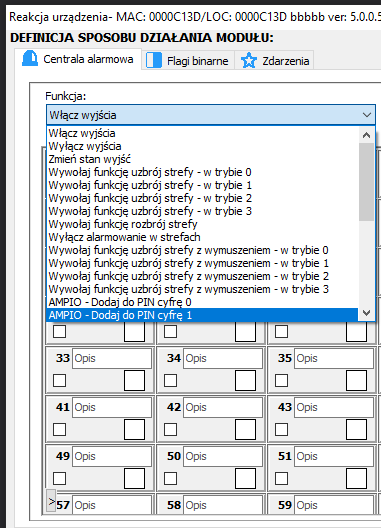381x528 pixels.
Task: Click the large square box of output 43
Action: point(356,429)
